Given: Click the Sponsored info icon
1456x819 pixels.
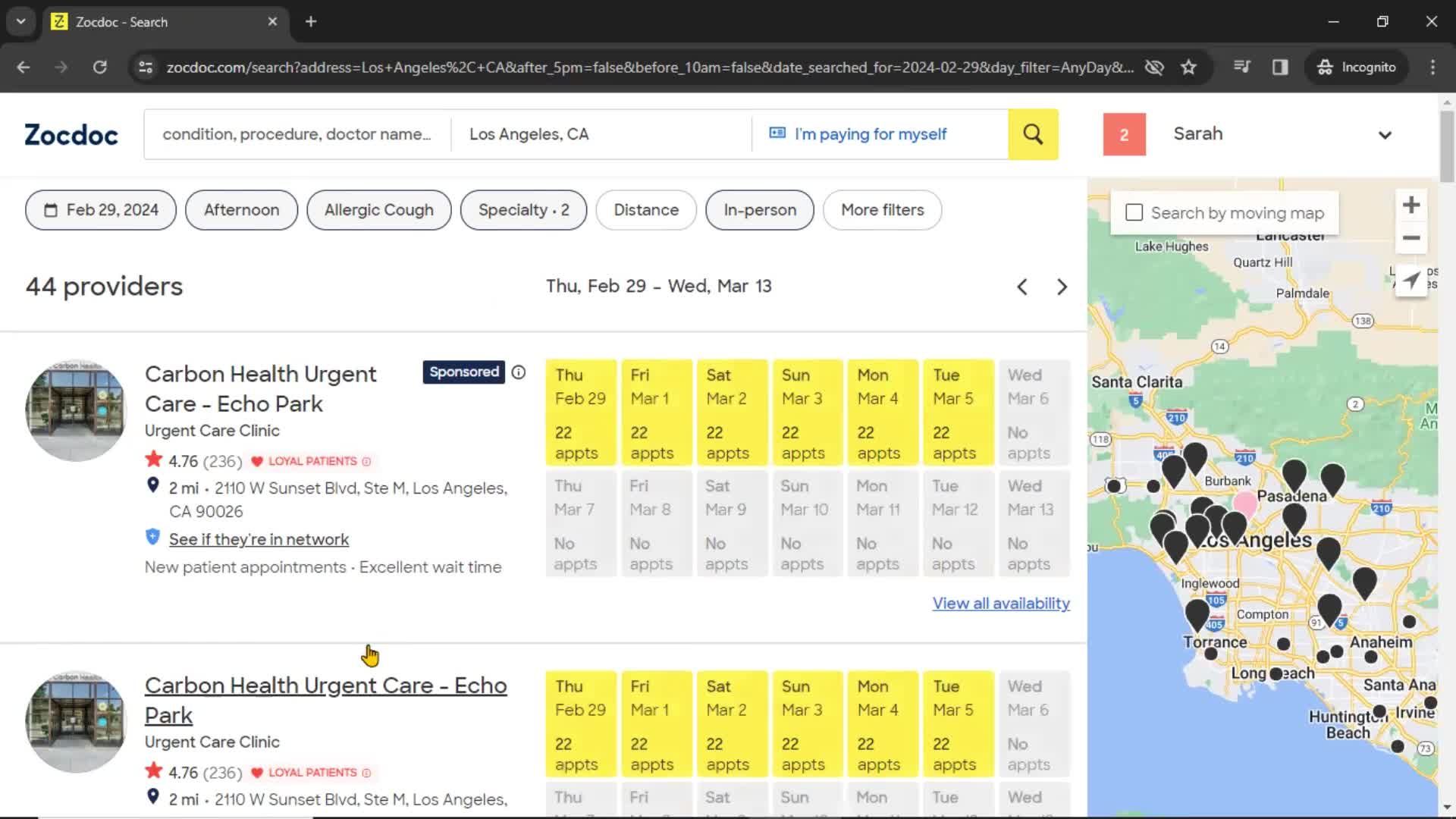Looking at the screenshot, I should (x=519, y=372).
